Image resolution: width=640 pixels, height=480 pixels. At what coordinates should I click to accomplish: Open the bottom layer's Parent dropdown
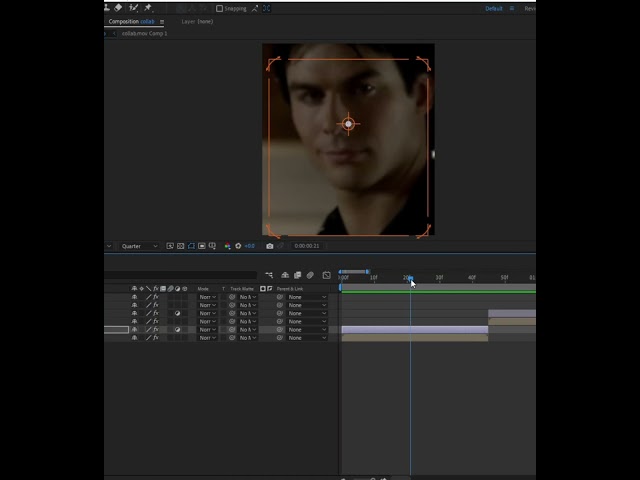click(307, 338)
